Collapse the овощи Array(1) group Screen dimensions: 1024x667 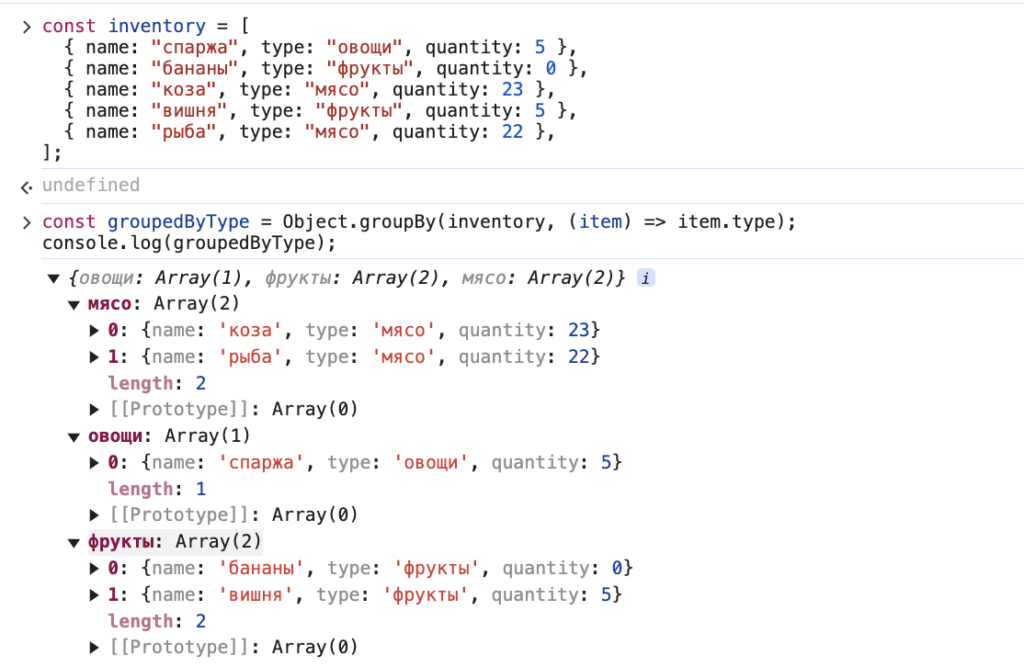(x=74, y=436)
